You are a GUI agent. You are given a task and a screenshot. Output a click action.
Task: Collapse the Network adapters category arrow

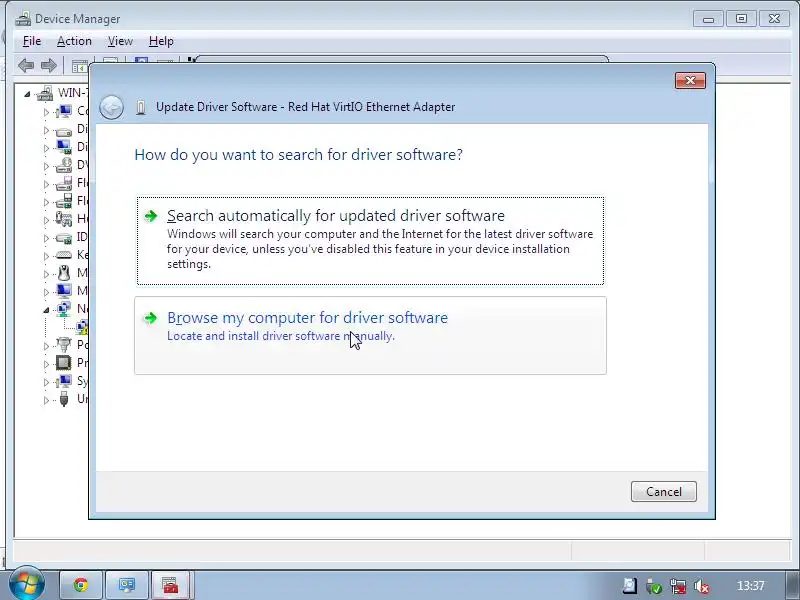click(x=46, y=310)
